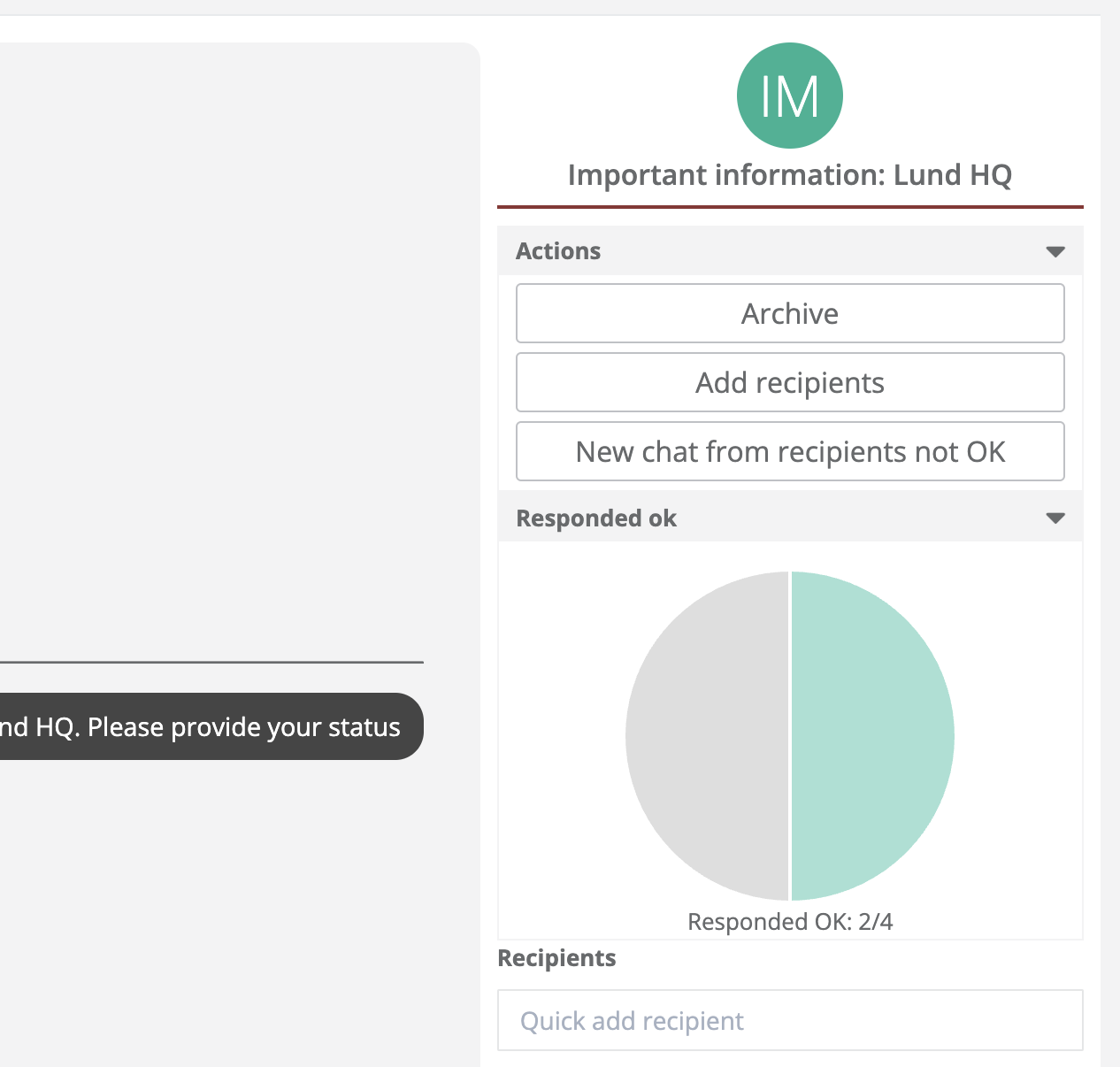Click the "Important information: Lund HQ" title
1120x1067 pixels.
789,175
